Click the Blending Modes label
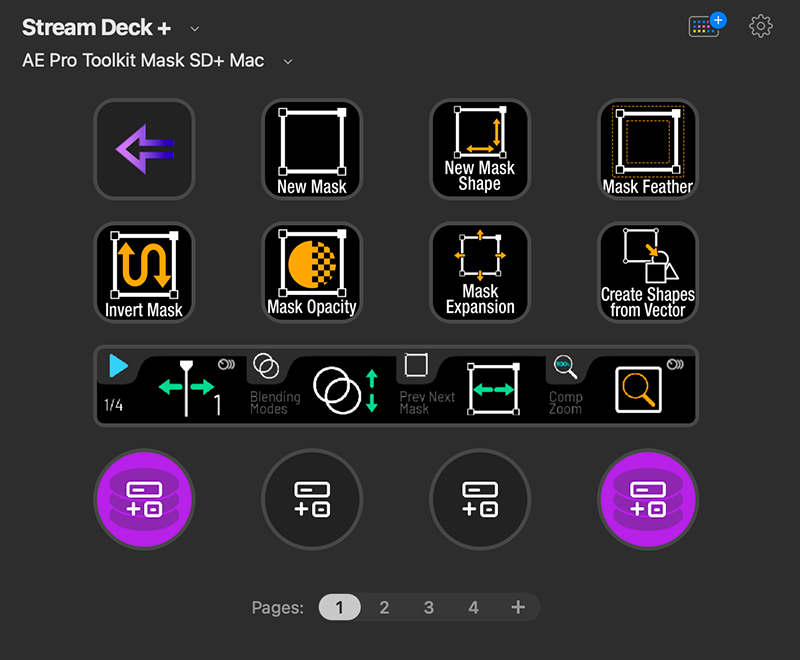This screenshot has height=660, width=800. pyautogui.click(x=276, y=403)
